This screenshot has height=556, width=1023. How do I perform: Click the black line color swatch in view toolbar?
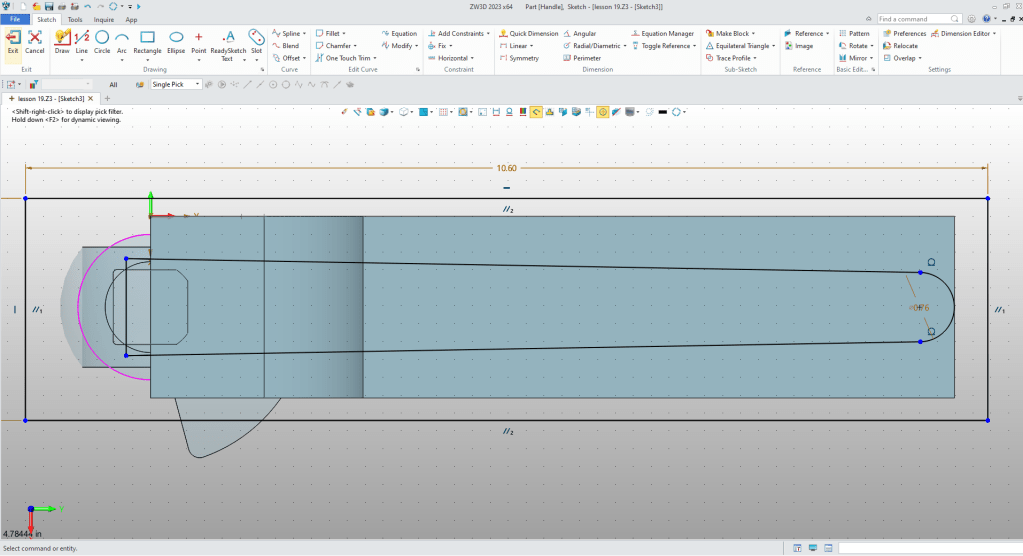click(663, 112)
